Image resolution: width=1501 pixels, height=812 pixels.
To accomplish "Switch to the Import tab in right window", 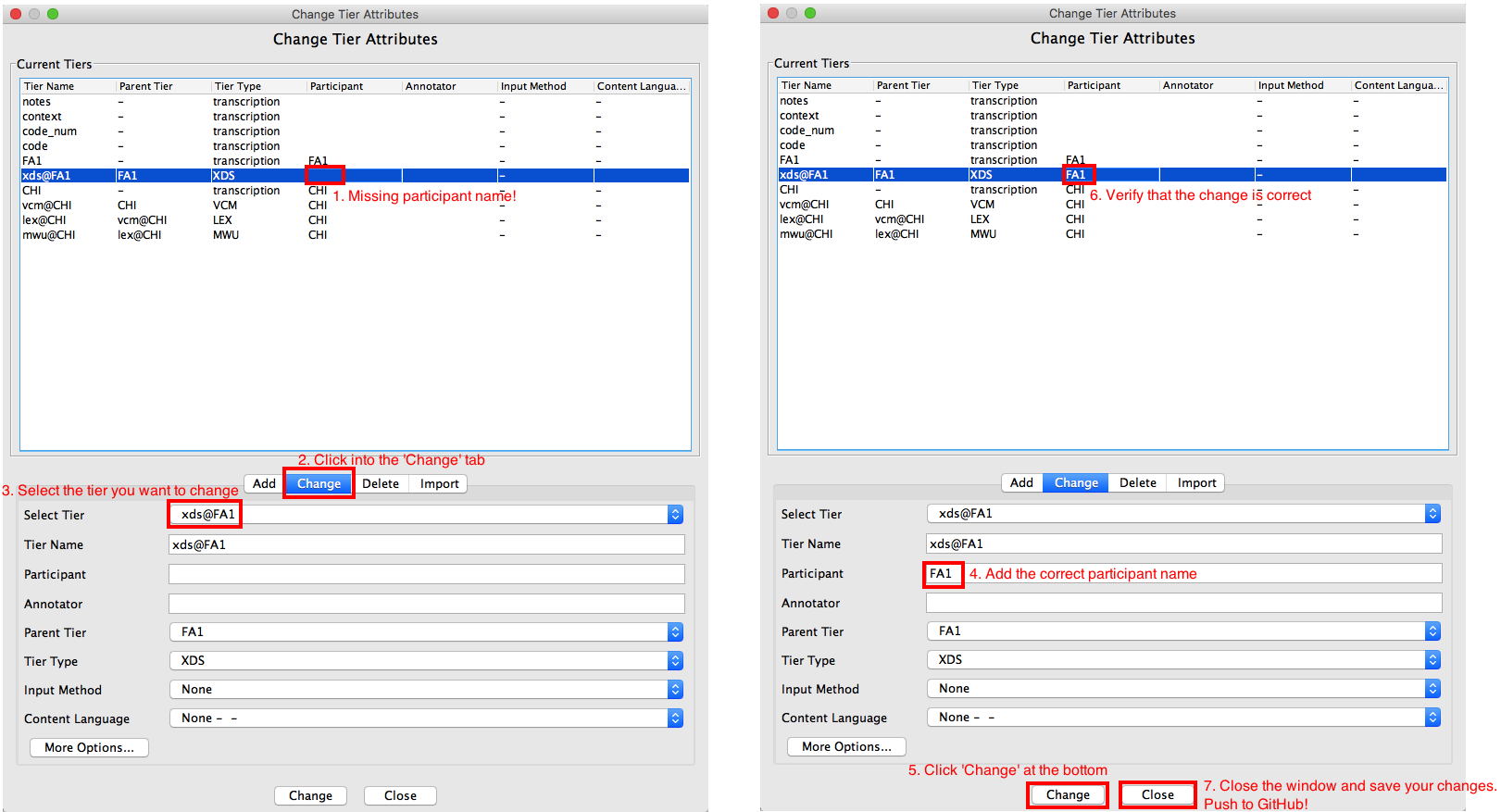I will point(1196,483).
